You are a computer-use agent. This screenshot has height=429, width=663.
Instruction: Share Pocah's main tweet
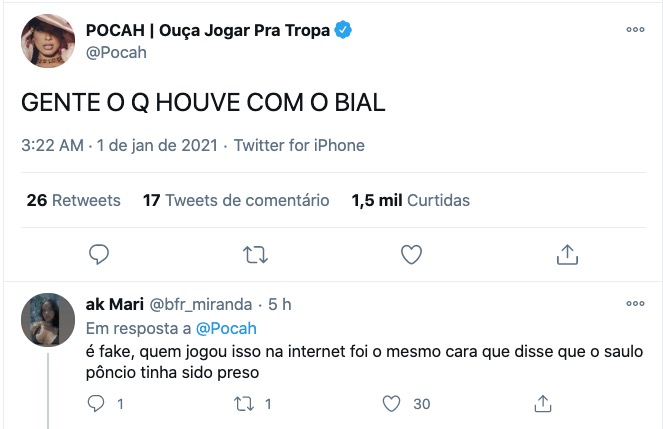tap(567, 254)
